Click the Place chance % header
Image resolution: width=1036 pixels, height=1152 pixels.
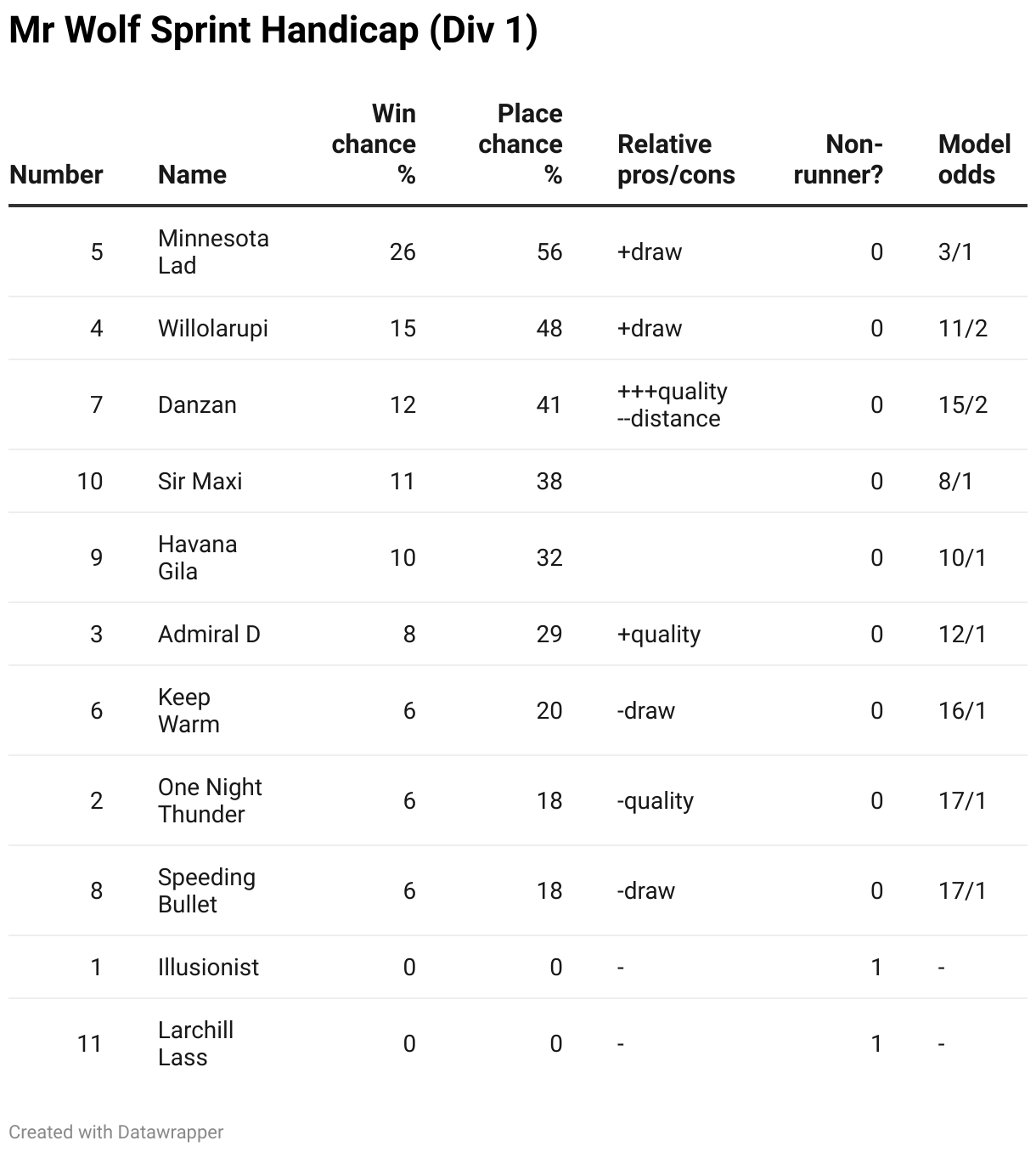tap(521, 144)
